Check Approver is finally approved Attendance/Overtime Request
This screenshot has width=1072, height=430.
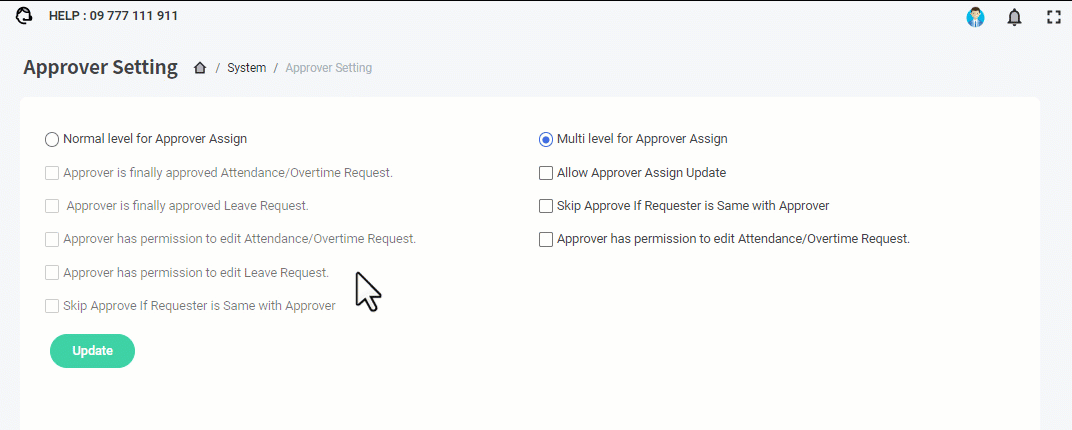(52, 173)
